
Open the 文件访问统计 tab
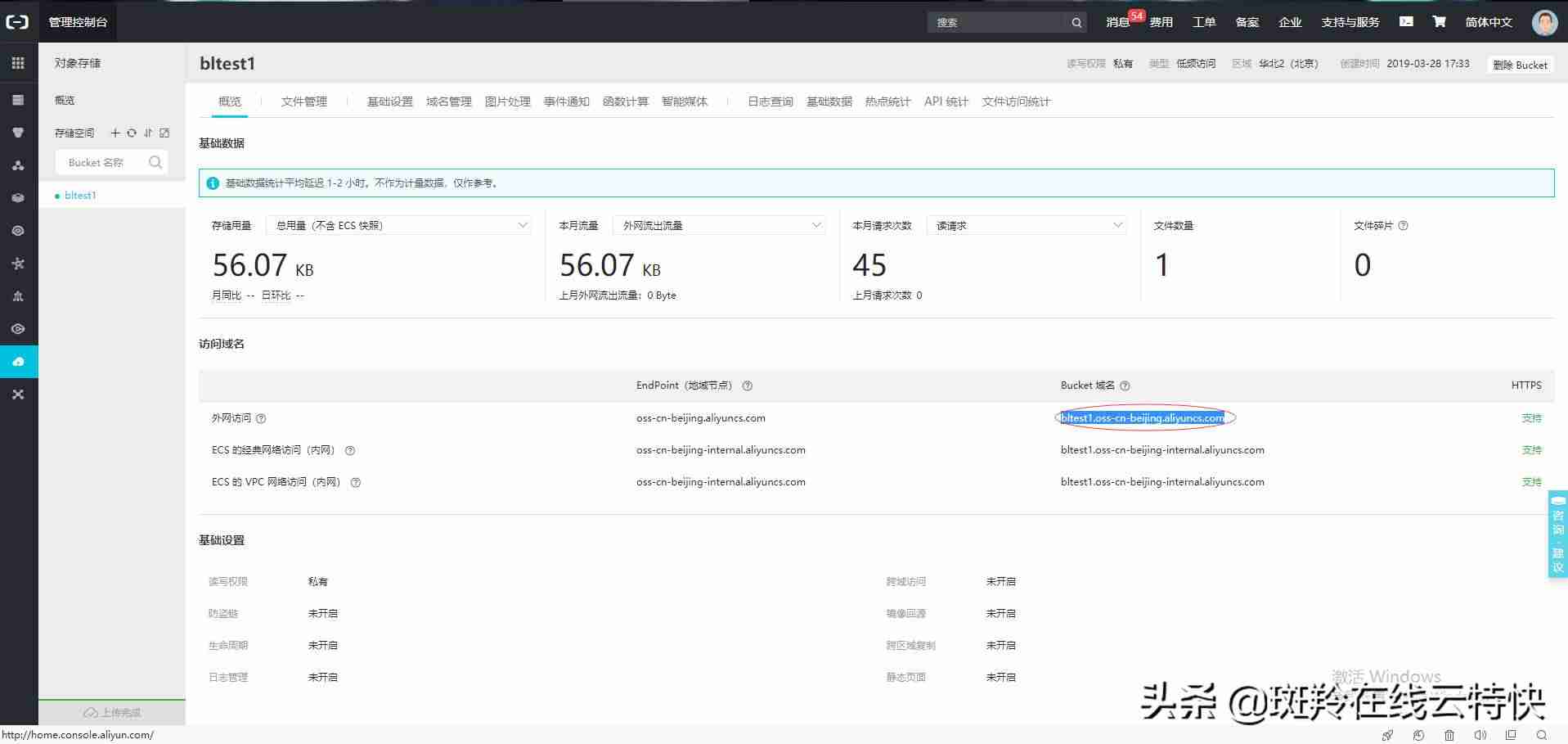(x=1016, y=101)
